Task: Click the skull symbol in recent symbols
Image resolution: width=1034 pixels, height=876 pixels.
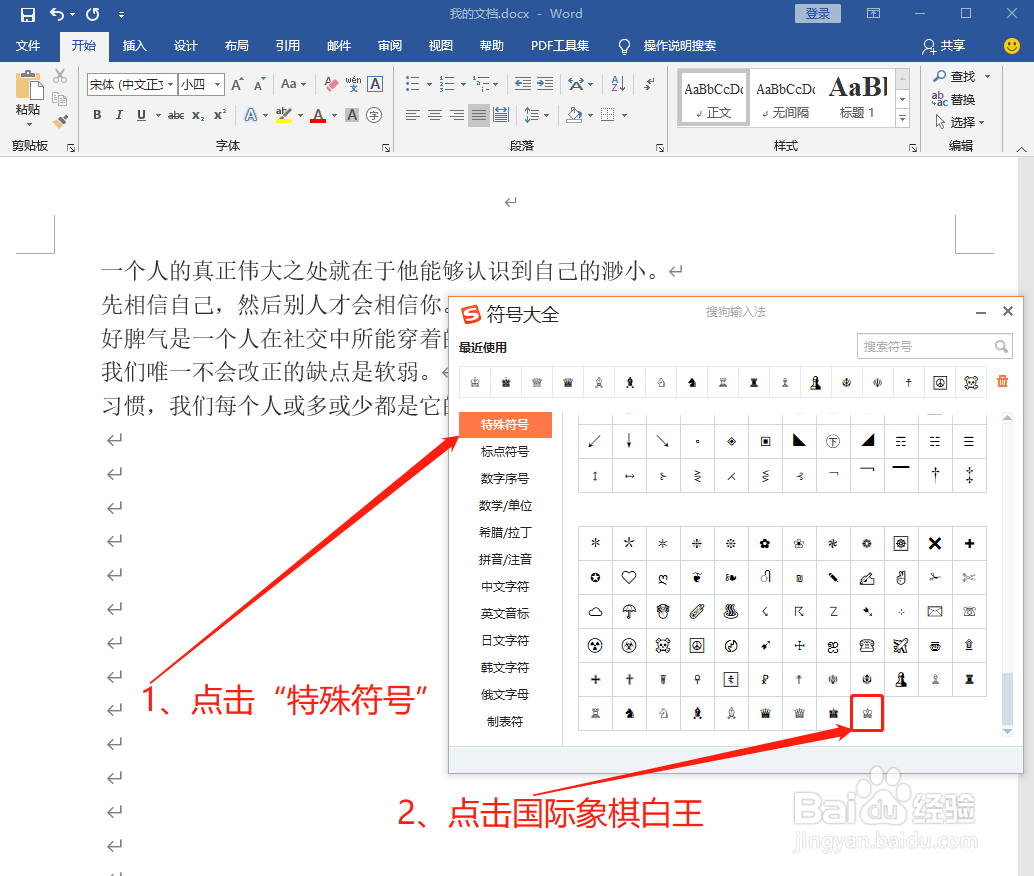Action: tap(970, 382)
